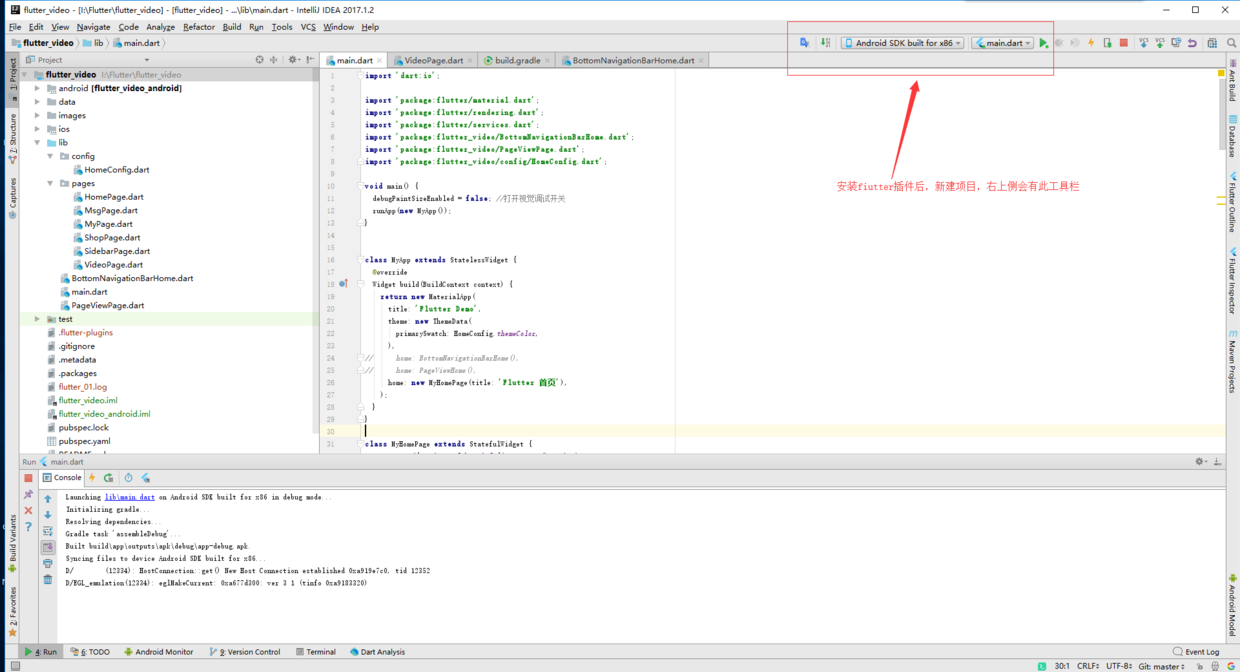
Task: Collapse the config folder
Action: pos(51,156)
